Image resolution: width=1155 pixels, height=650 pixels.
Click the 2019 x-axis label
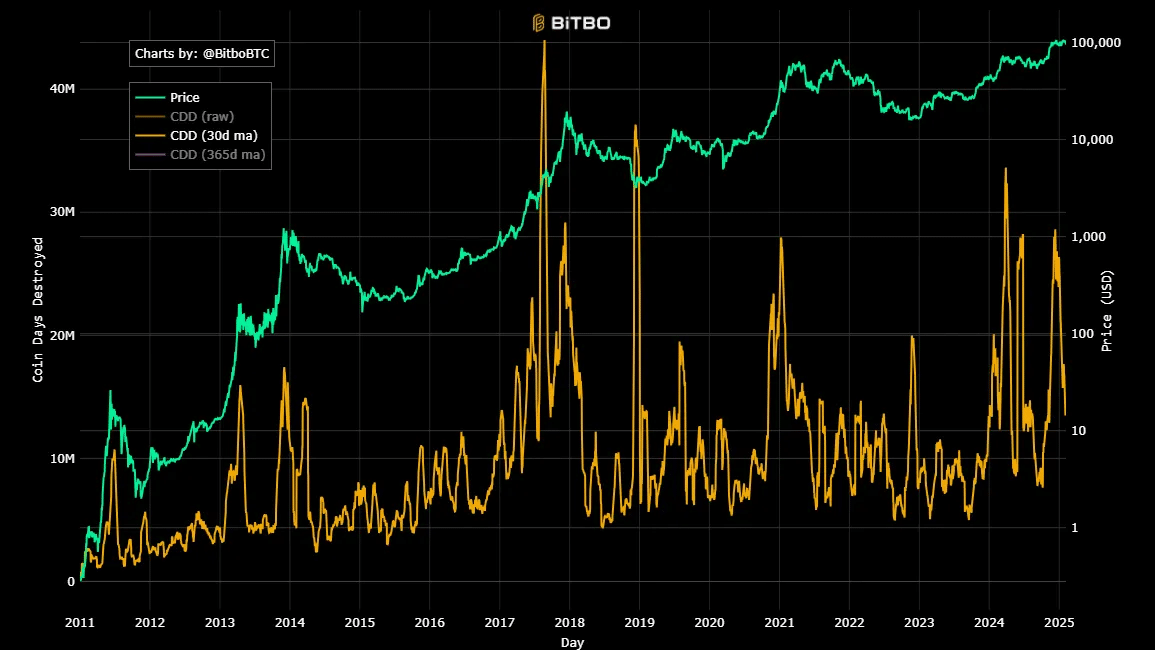coord(639,623)
